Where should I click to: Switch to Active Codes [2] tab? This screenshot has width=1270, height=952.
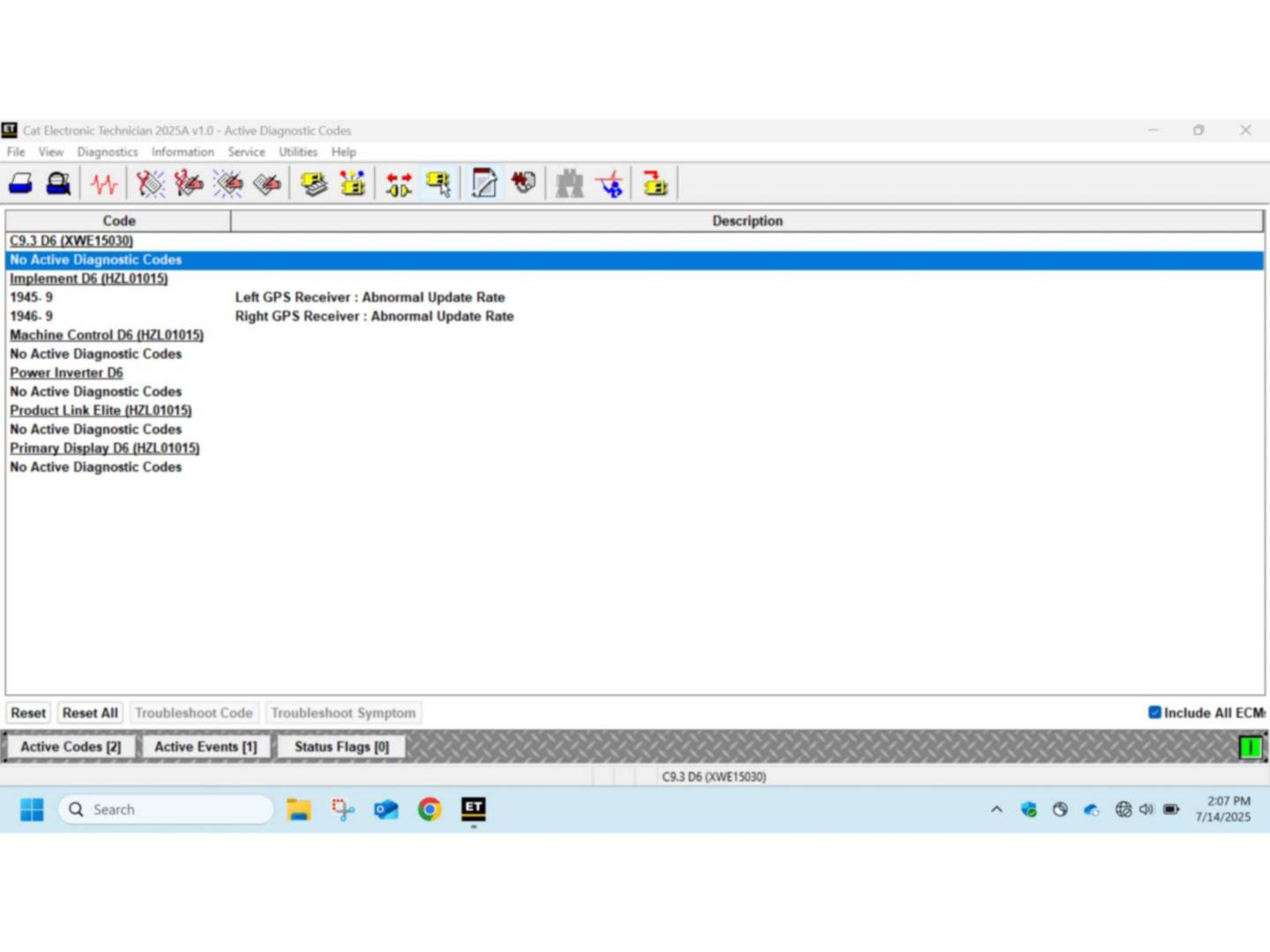[x=71, y=747]
